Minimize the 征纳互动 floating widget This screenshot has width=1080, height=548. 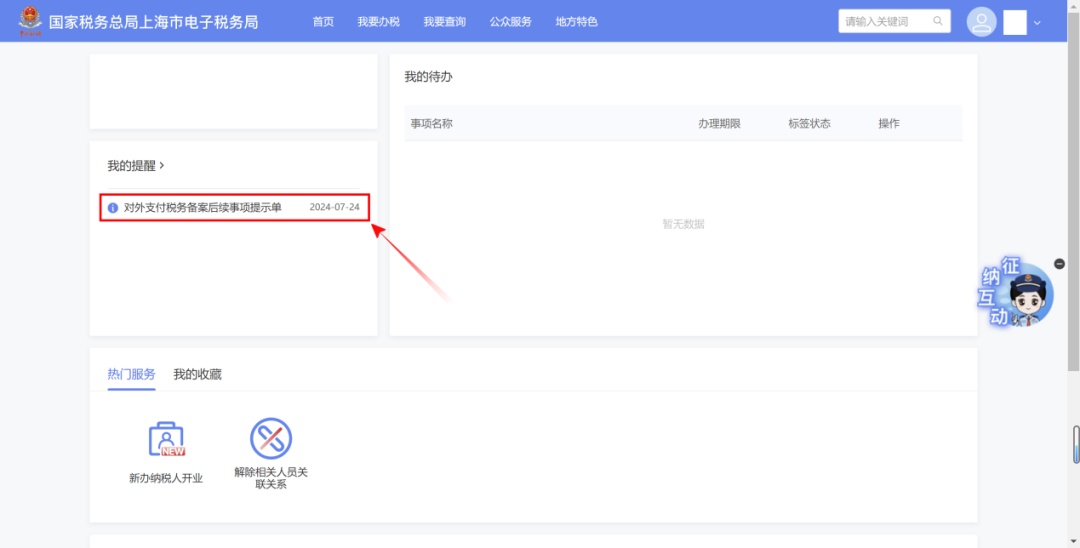coord(1060,264)
